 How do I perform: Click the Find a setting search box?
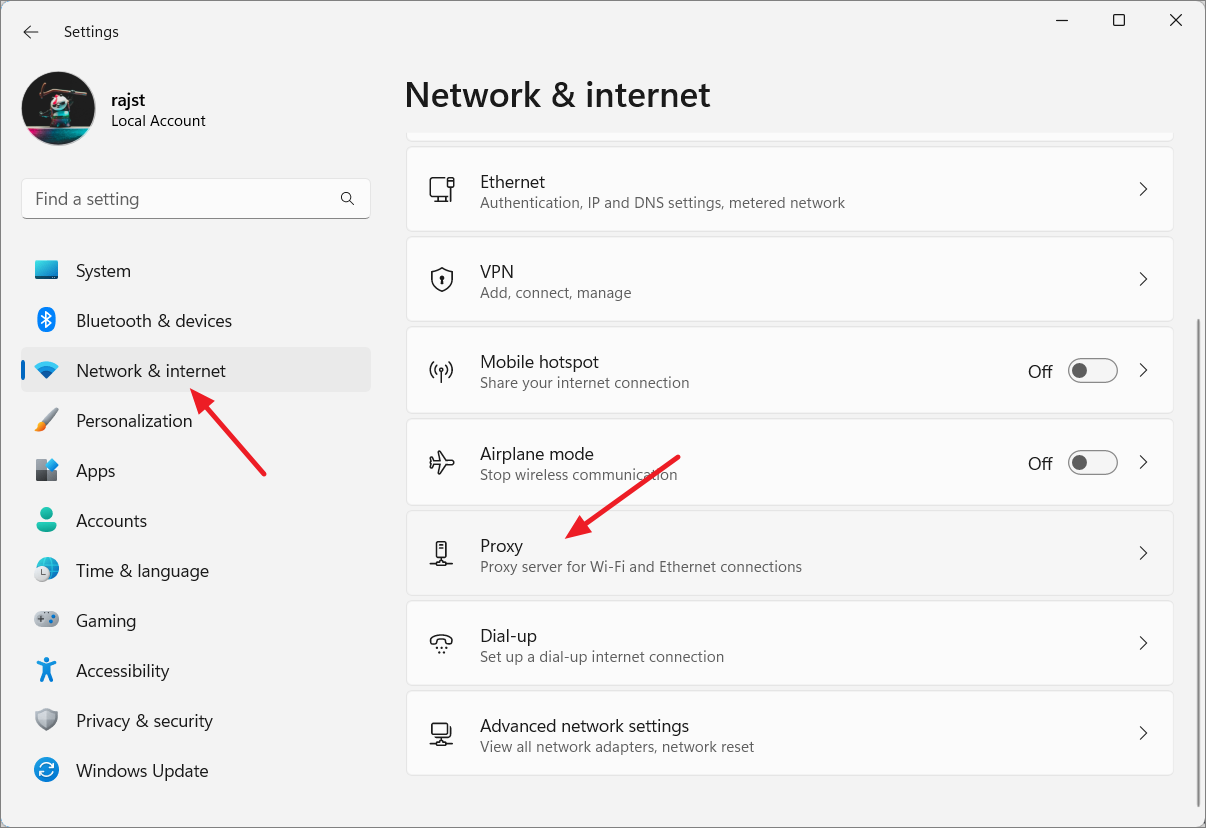tap(196, 199)
